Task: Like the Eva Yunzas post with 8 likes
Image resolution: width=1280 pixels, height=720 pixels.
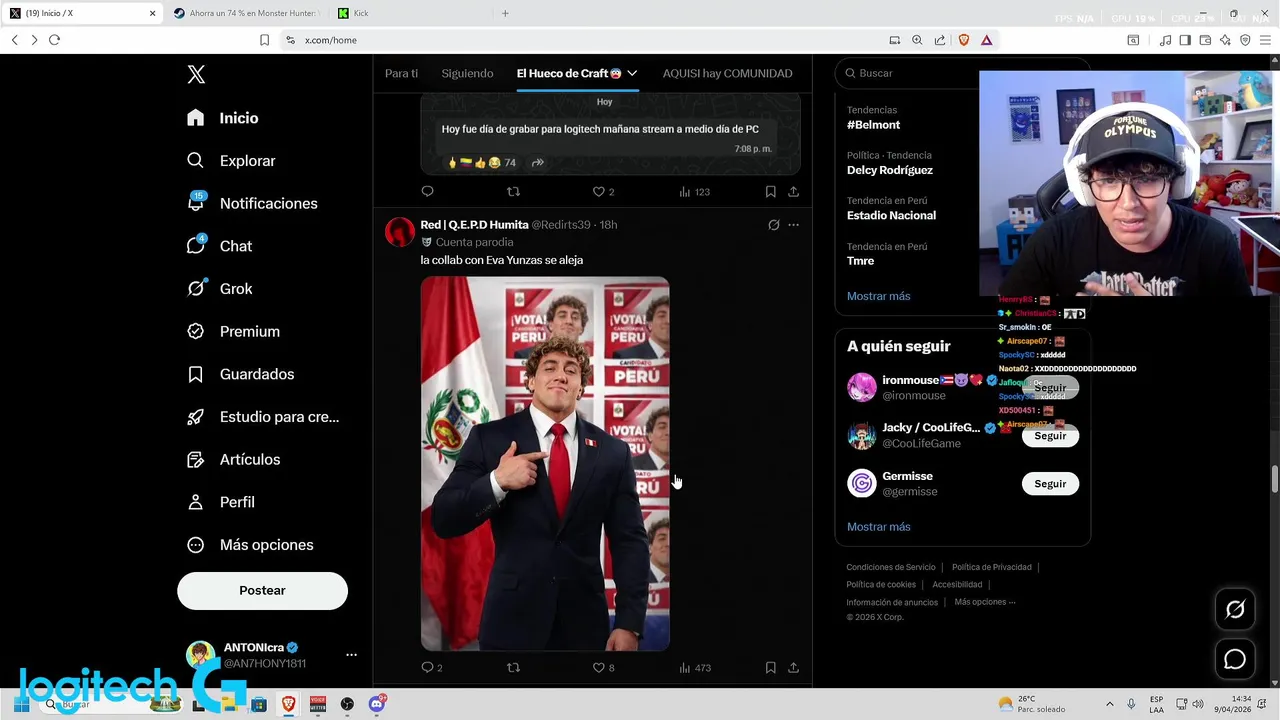Action: click(x=603, y=667)
